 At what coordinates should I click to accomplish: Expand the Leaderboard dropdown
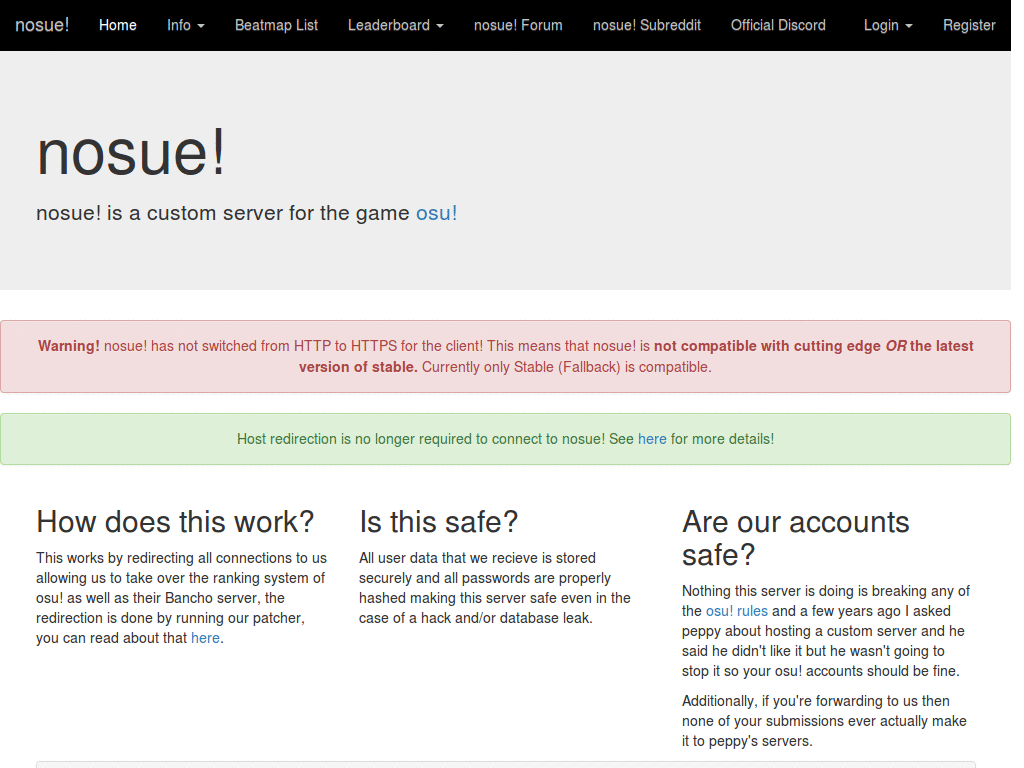395,25
